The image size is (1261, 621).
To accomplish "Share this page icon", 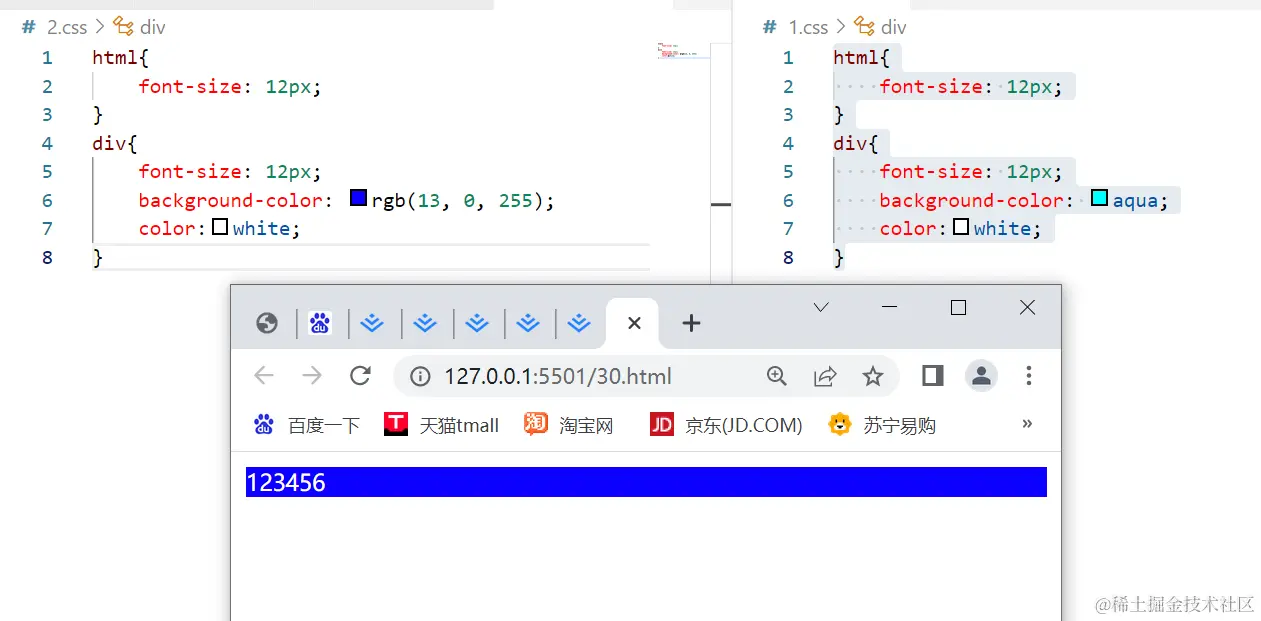I will (825, 376).
